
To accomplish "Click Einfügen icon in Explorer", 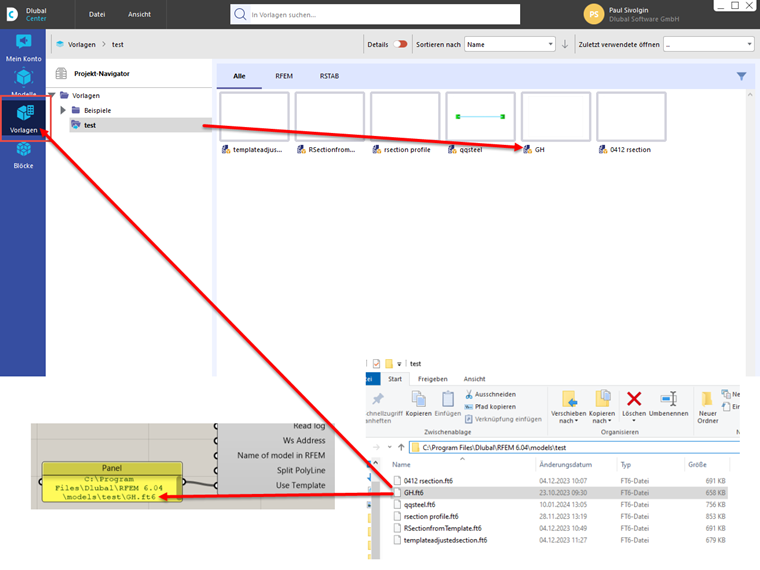I will [447, 403].
